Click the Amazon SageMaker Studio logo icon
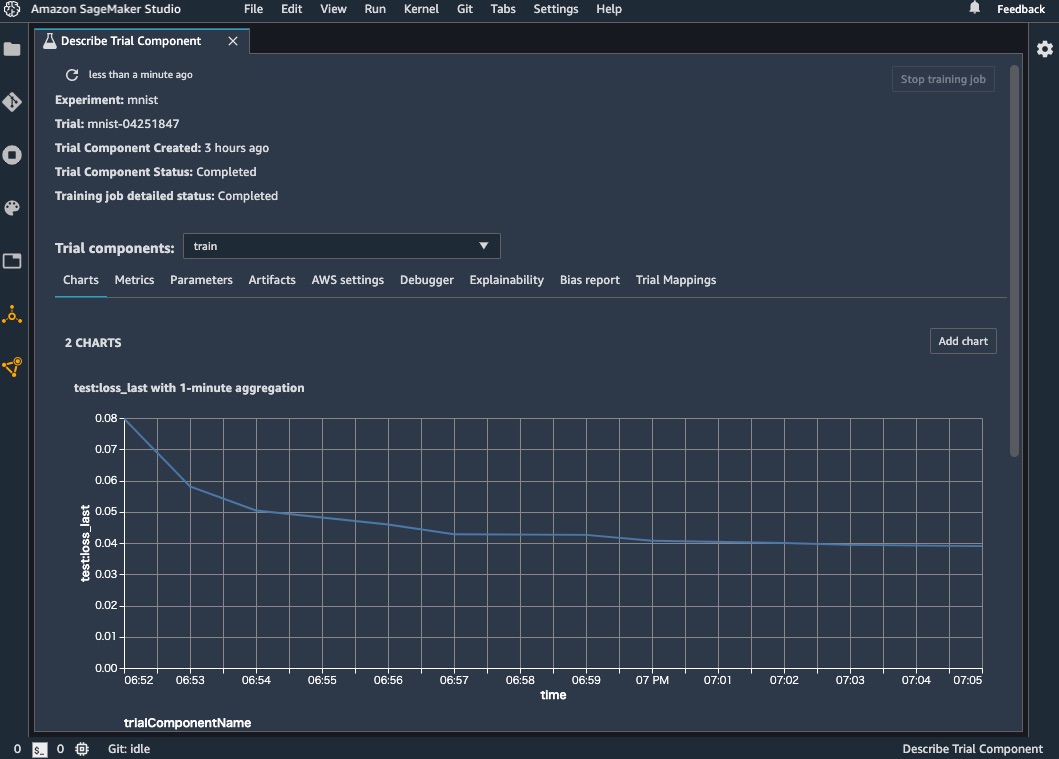The height and width of the screenshot is (759, 1059). pos(12,9)
